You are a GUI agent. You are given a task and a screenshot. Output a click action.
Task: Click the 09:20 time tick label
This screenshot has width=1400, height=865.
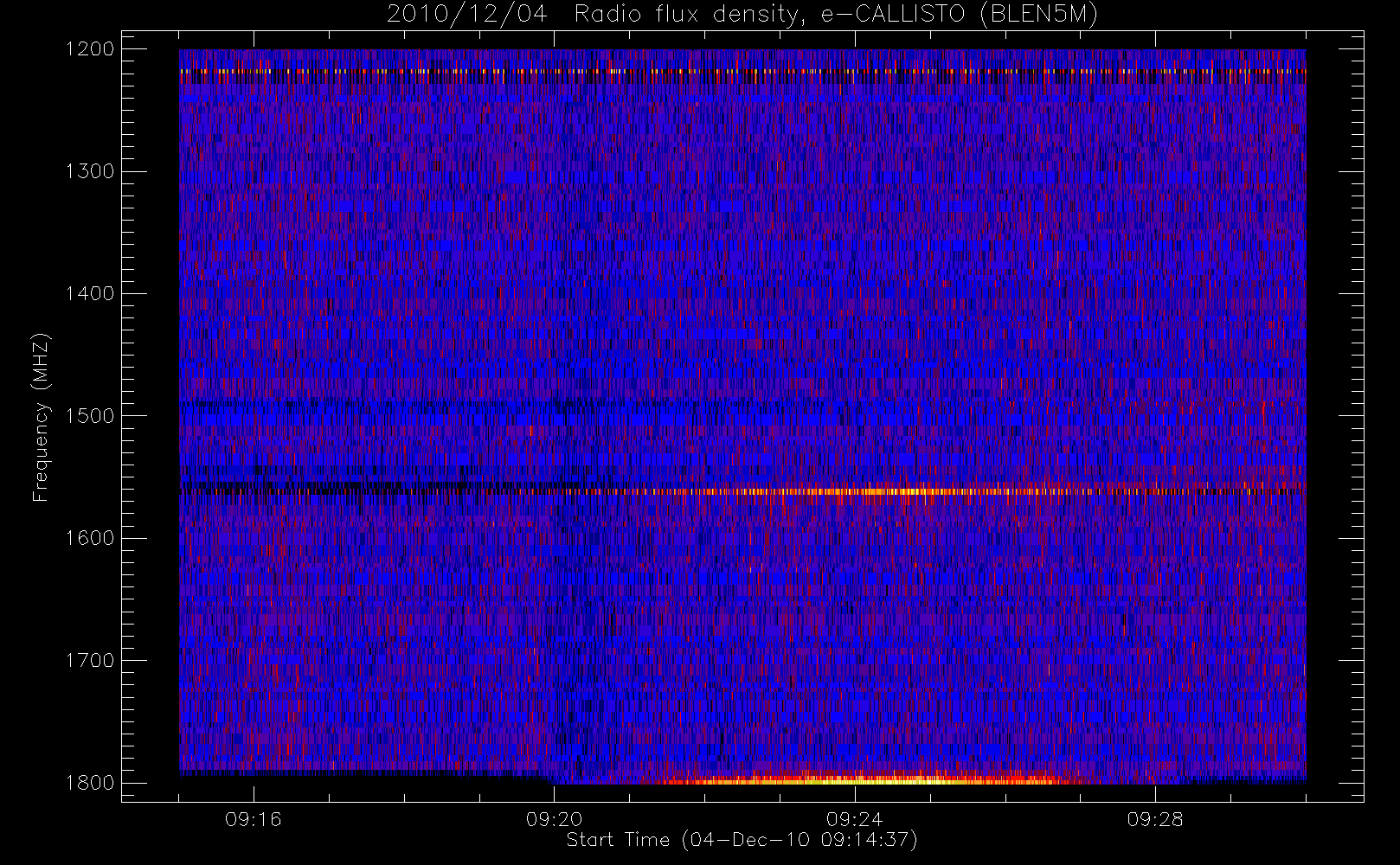click(x=555, y=819)
